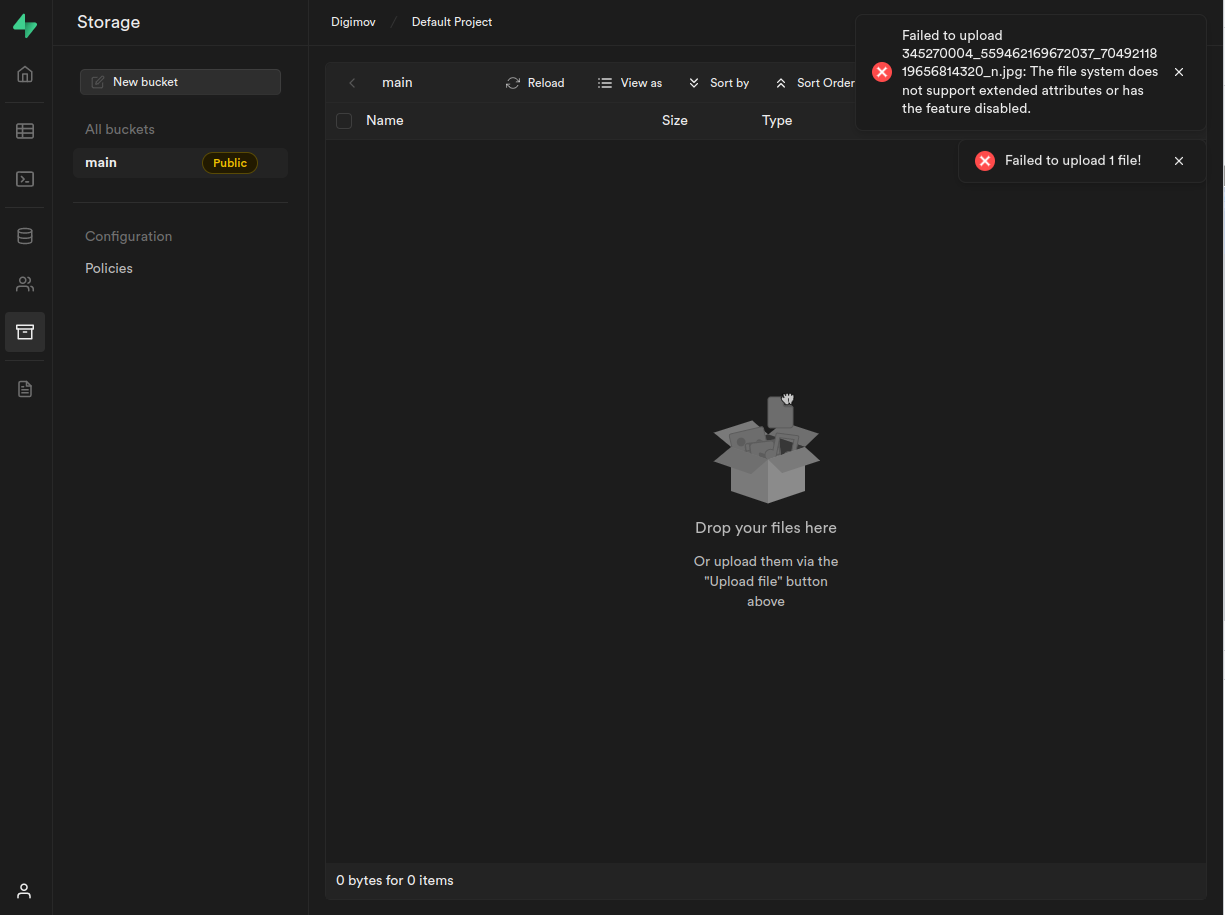Open the Table Editor from the sidebar
1225x915 pixels.
coord(24,130)
